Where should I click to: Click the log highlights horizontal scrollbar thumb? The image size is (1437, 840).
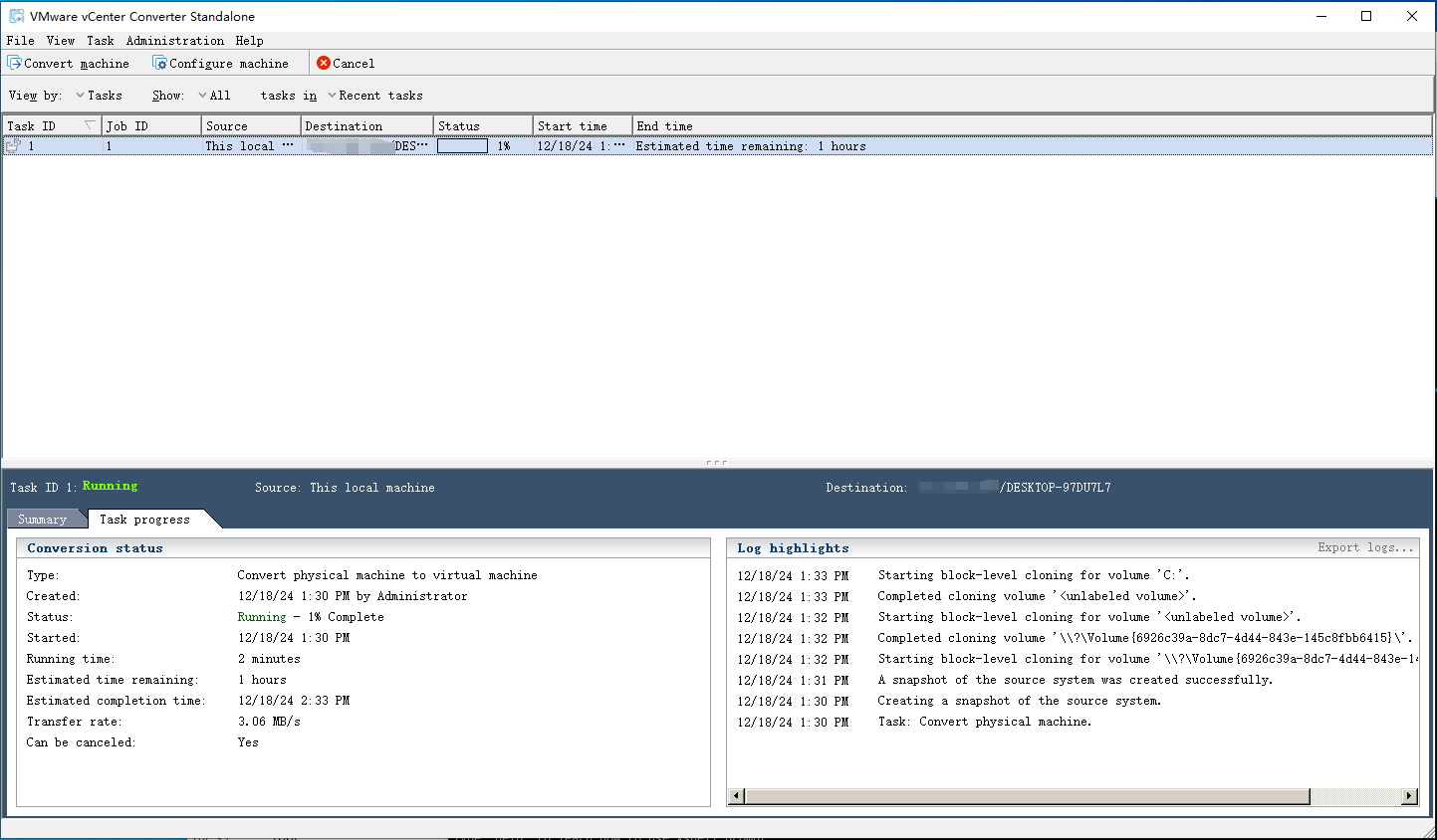click(x=1027, y=796)
